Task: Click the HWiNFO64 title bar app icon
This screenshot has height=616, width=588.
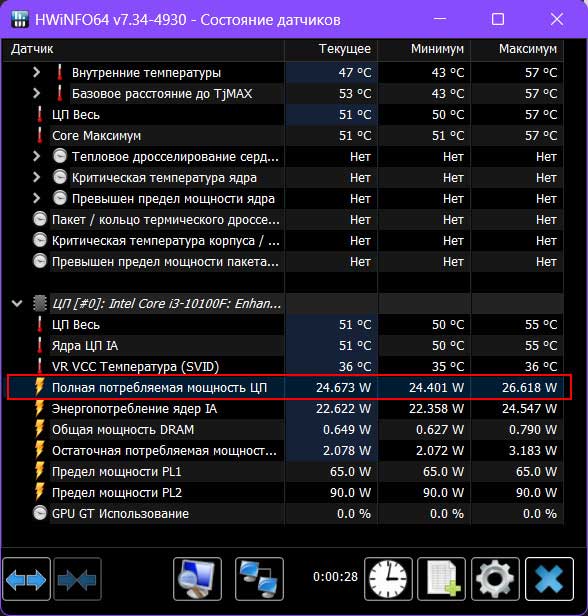Action: pos(20,19)
